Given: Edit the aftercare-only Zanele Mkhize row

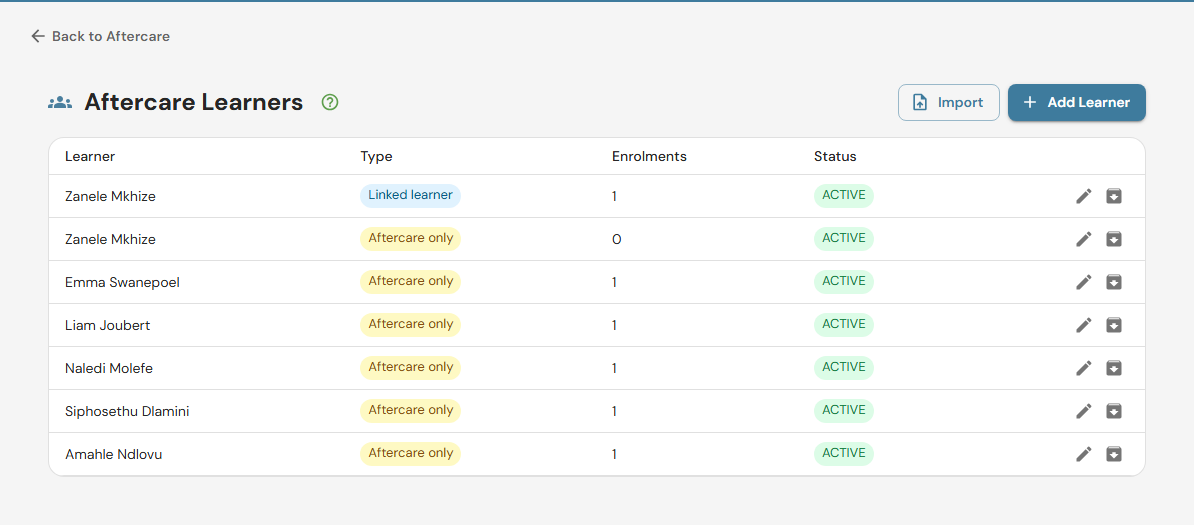Looking at the screenshot, I should click(x=1083, y=239).
